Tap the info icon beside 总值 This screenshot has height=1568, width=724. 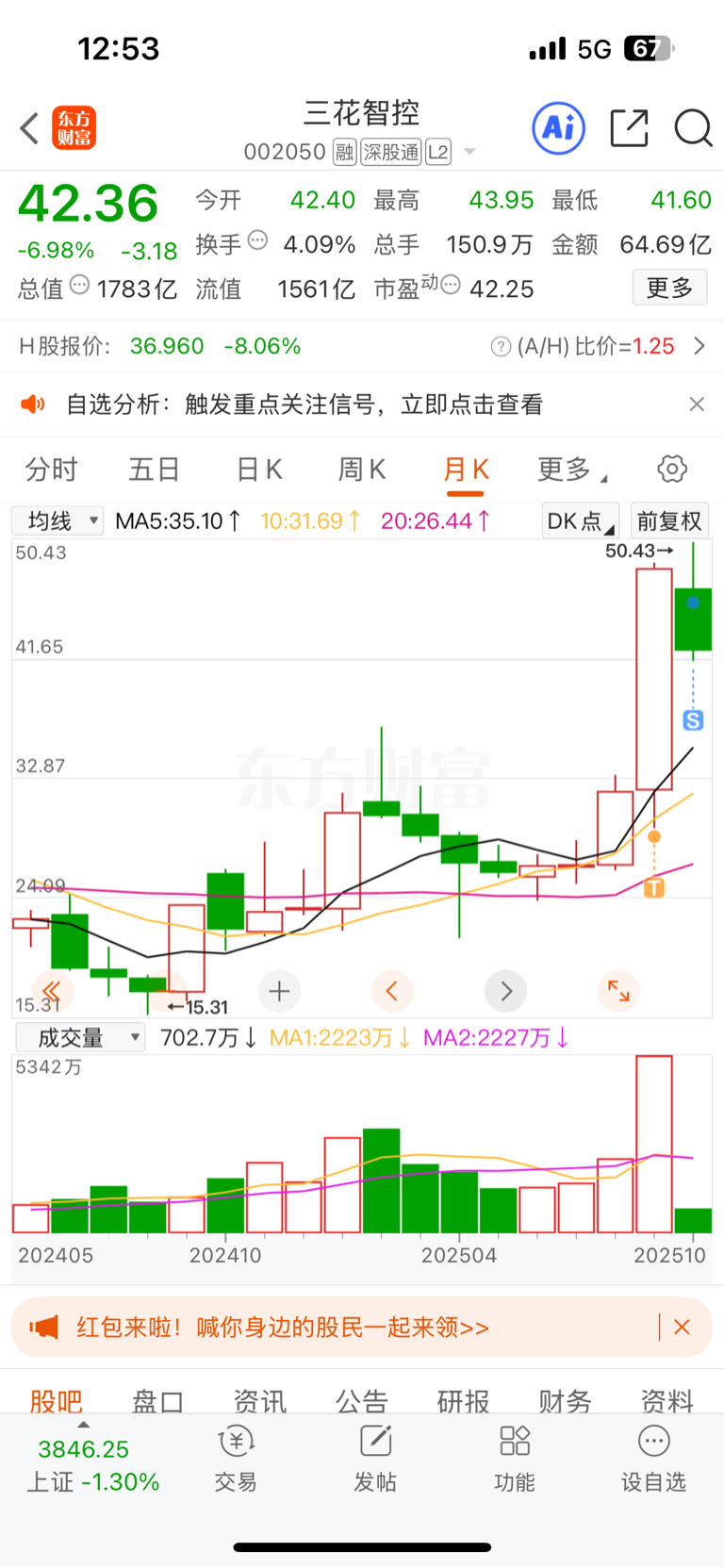[x=80, y=284]
